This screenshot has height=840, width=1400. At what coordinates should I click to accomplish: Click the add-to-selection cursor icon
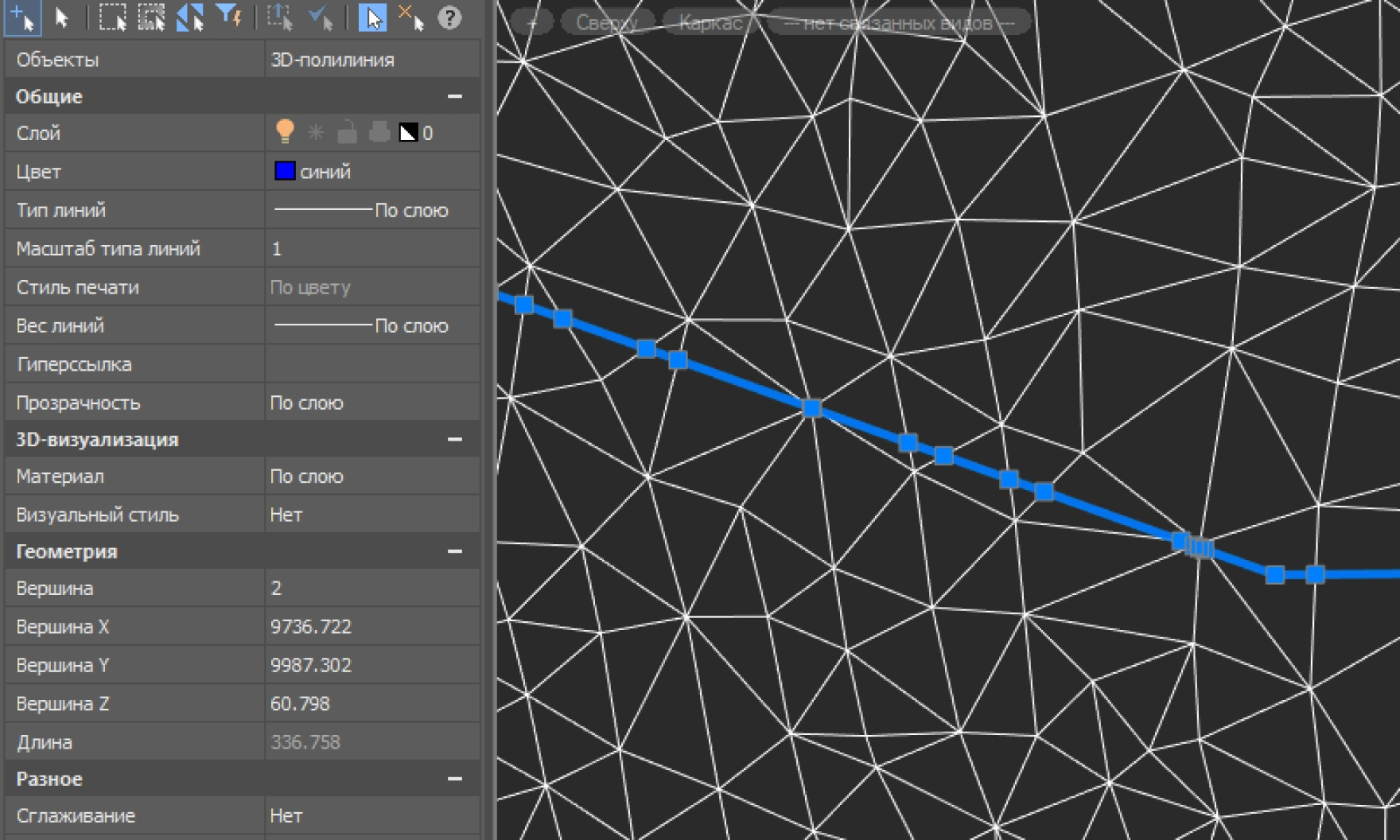click(x=22, y=17)
